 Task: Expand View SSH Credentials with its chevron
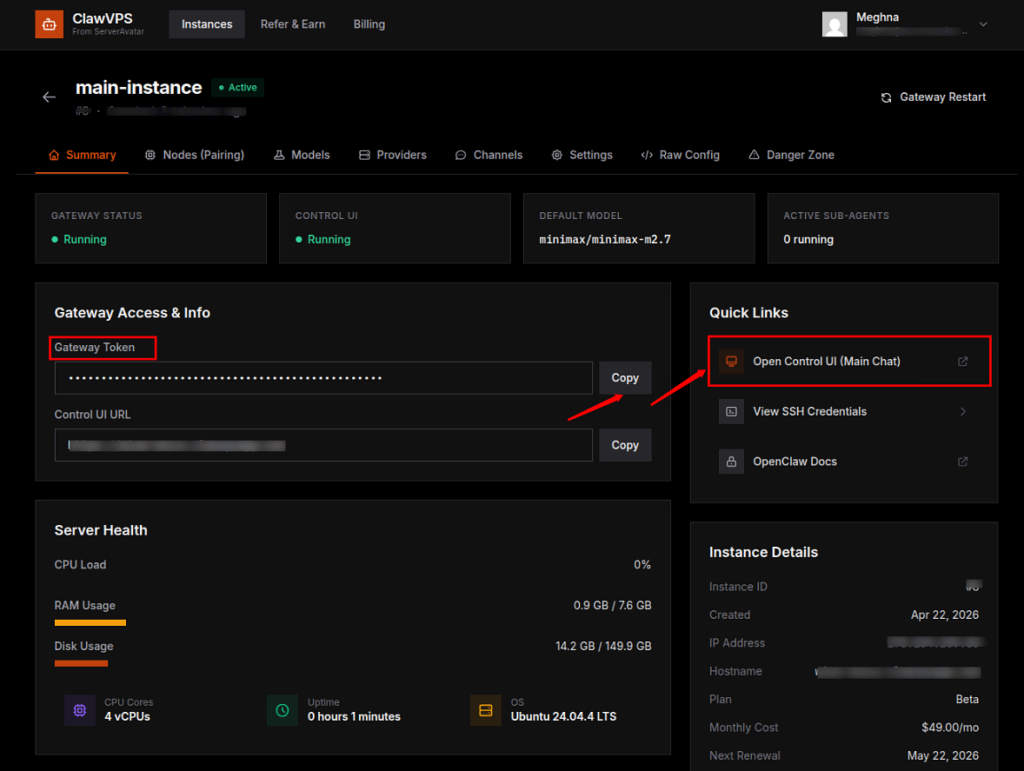(x=962, y=411)
